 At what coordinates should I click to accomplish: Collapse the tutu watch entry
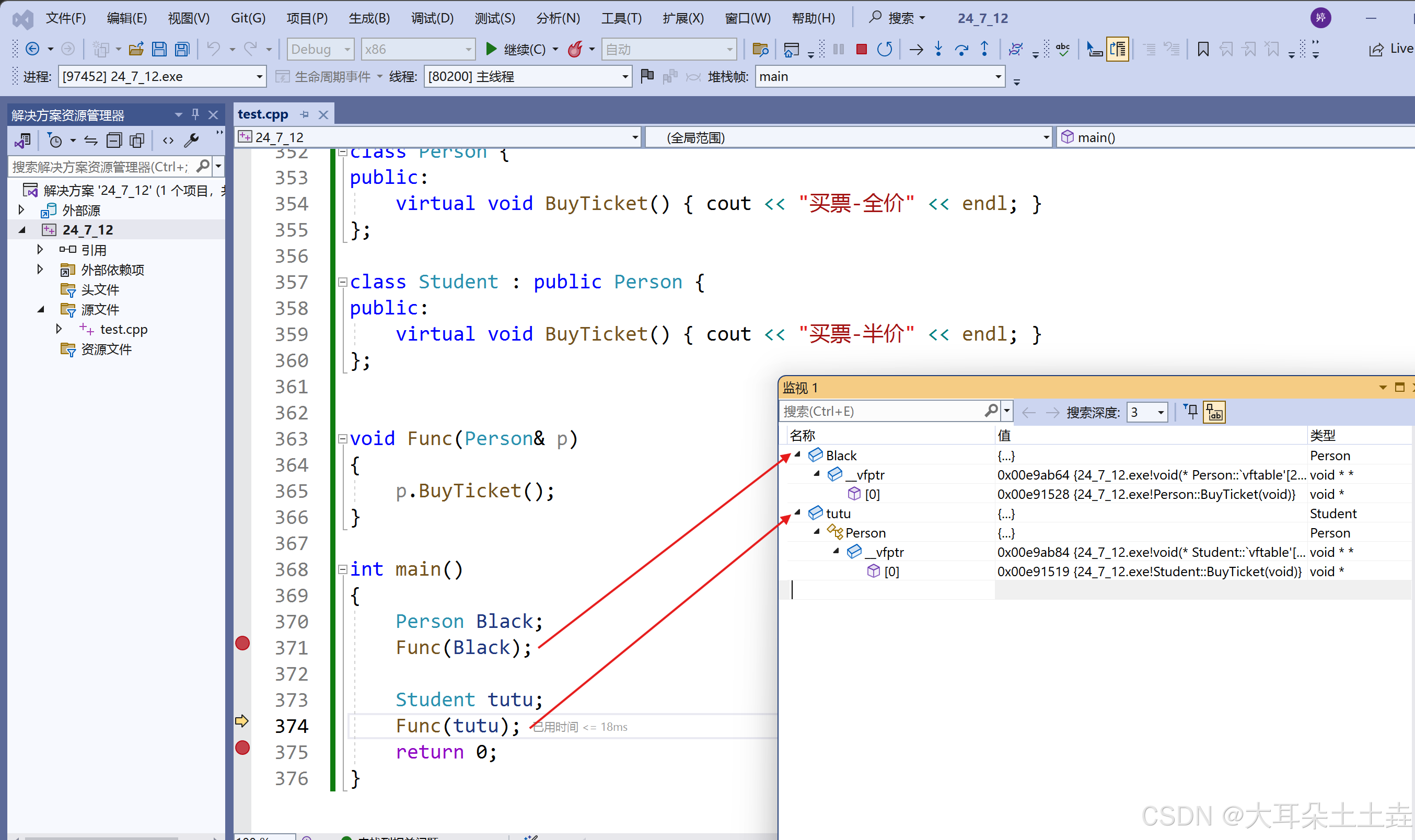pyautogui.click(x=797, y=513)
